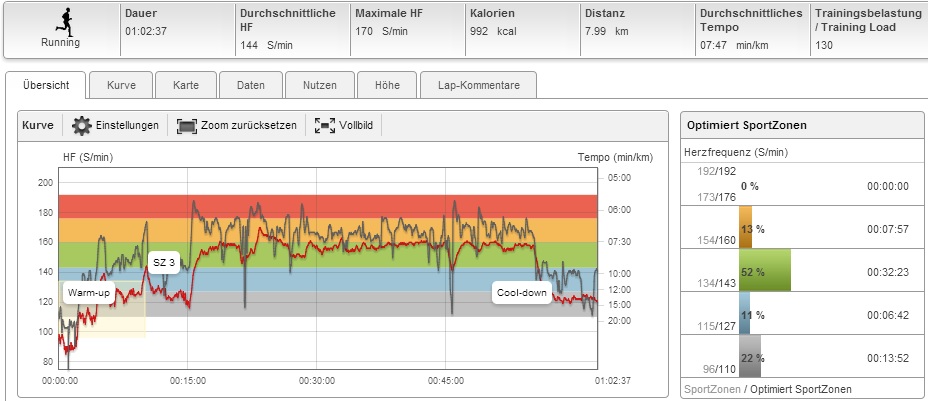Open the Höhe tab

(387, 86)
